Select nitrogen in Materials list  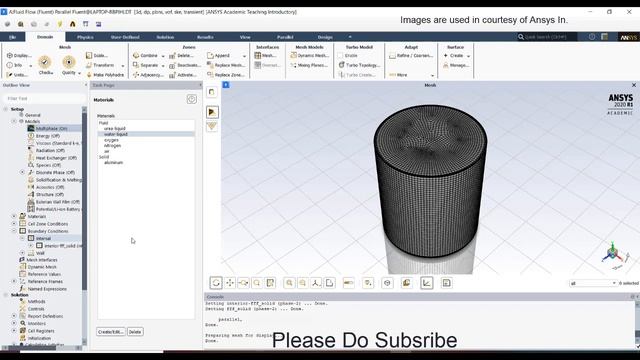click(112, 145)
